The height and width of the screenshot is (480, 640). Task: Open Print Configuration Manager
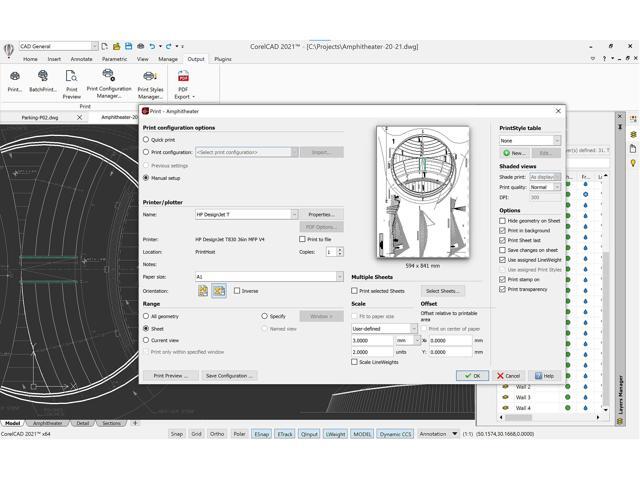109,84
